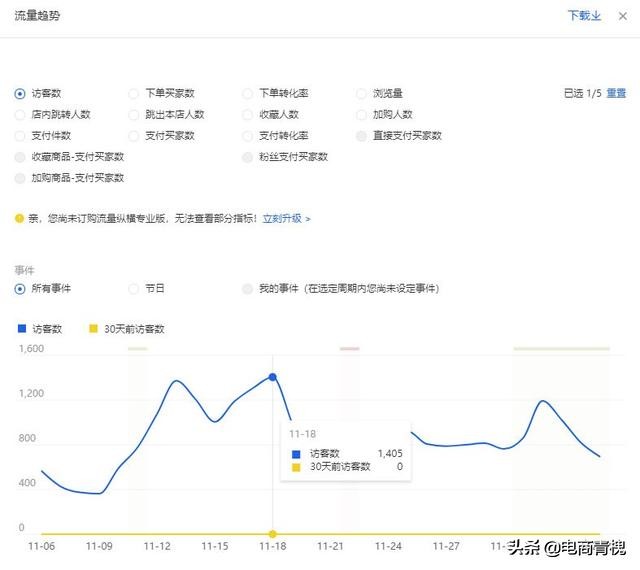Click the 重置 reset link
Screen dimensions: 640x570
616,93
